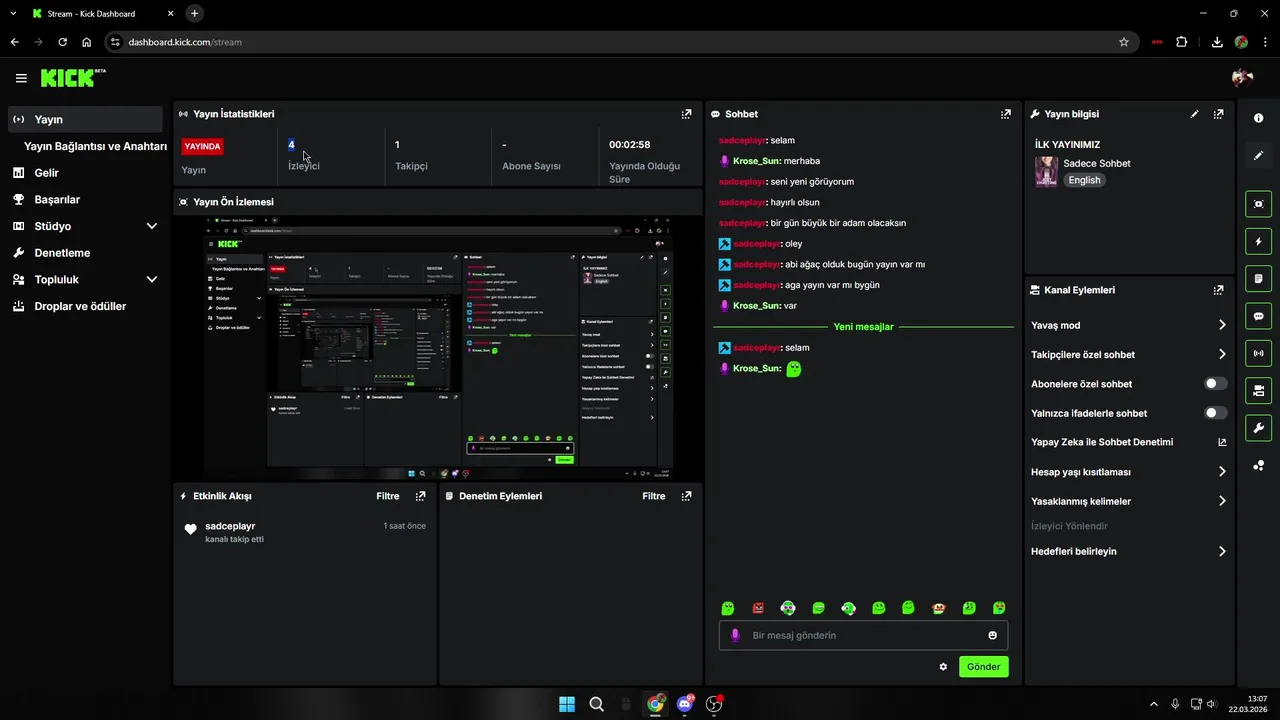Open chat settings gear next to Gönder
Viewport: 1280px width, 720px height.
[943, 667]
